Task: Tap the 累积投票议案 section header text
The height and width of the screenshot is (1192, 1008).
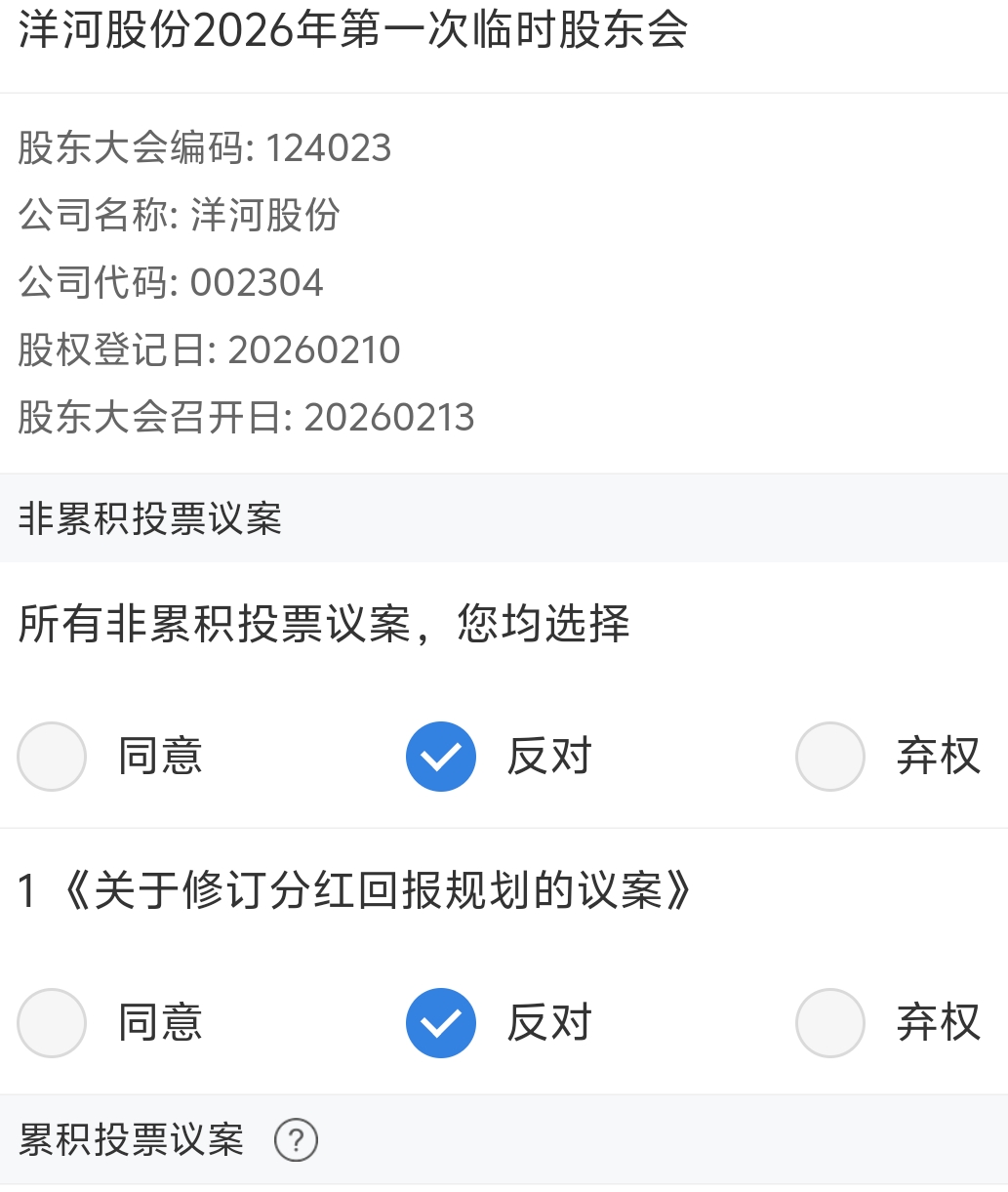Action: [131, 1140]
